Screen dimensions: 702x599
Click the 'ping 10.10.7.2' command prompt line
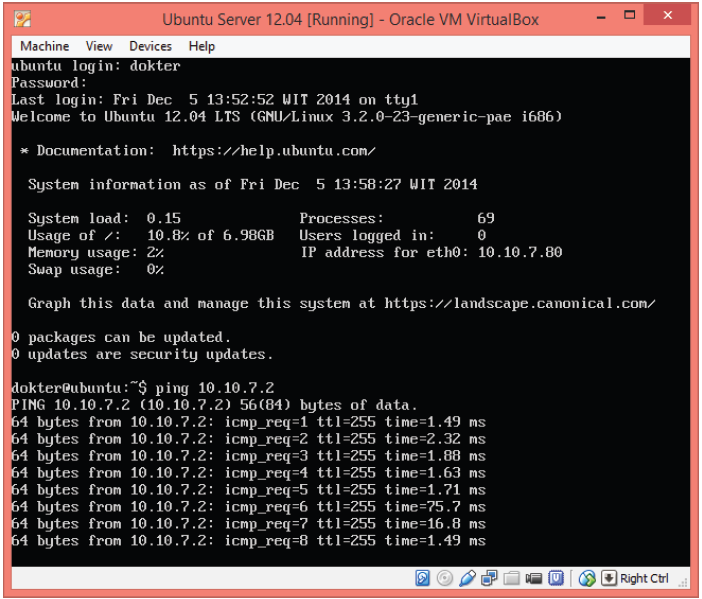pyautogui.click(x=143, y=388)
